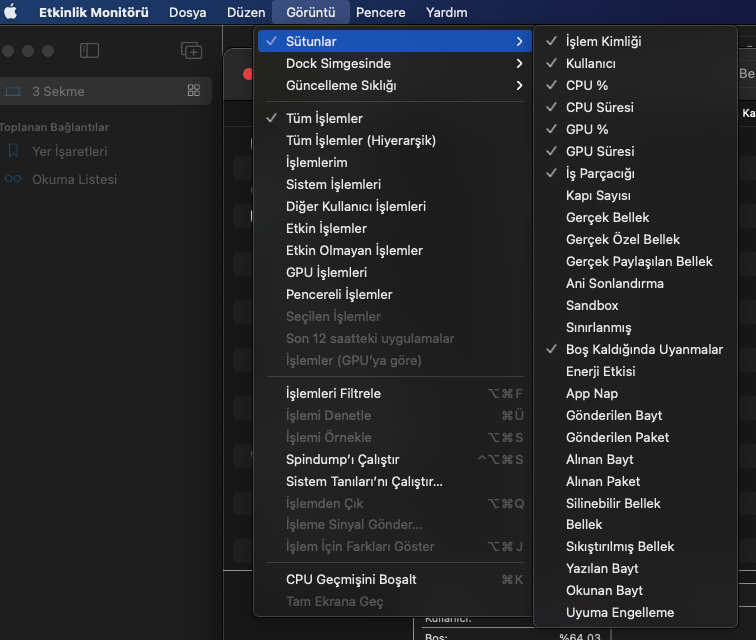Enable Bellek column
The image size is (756, 640).
coord(635,524)
